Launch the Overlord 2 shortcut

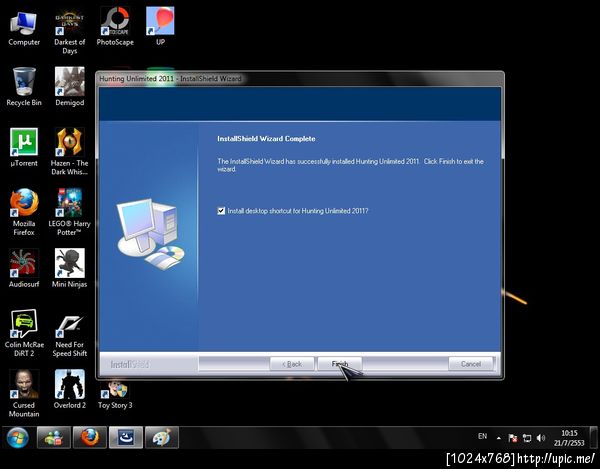70,389
